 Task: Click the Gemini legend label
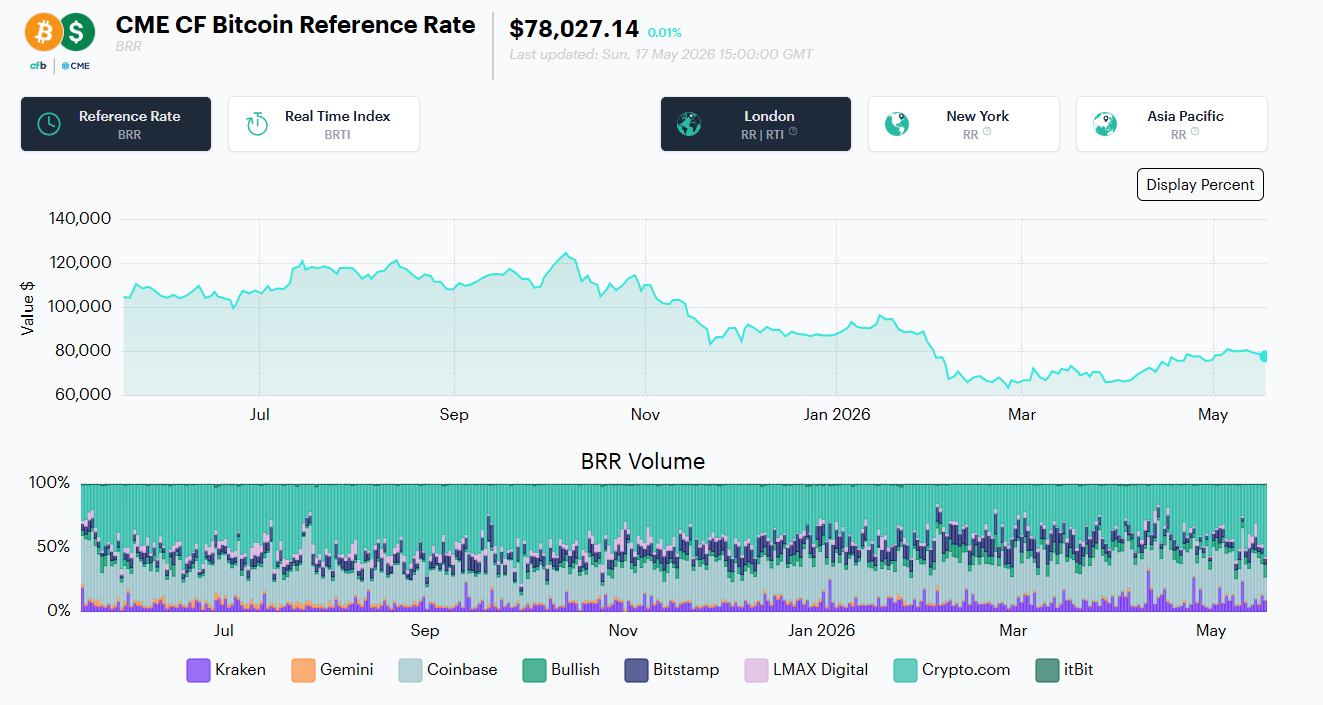346,670
